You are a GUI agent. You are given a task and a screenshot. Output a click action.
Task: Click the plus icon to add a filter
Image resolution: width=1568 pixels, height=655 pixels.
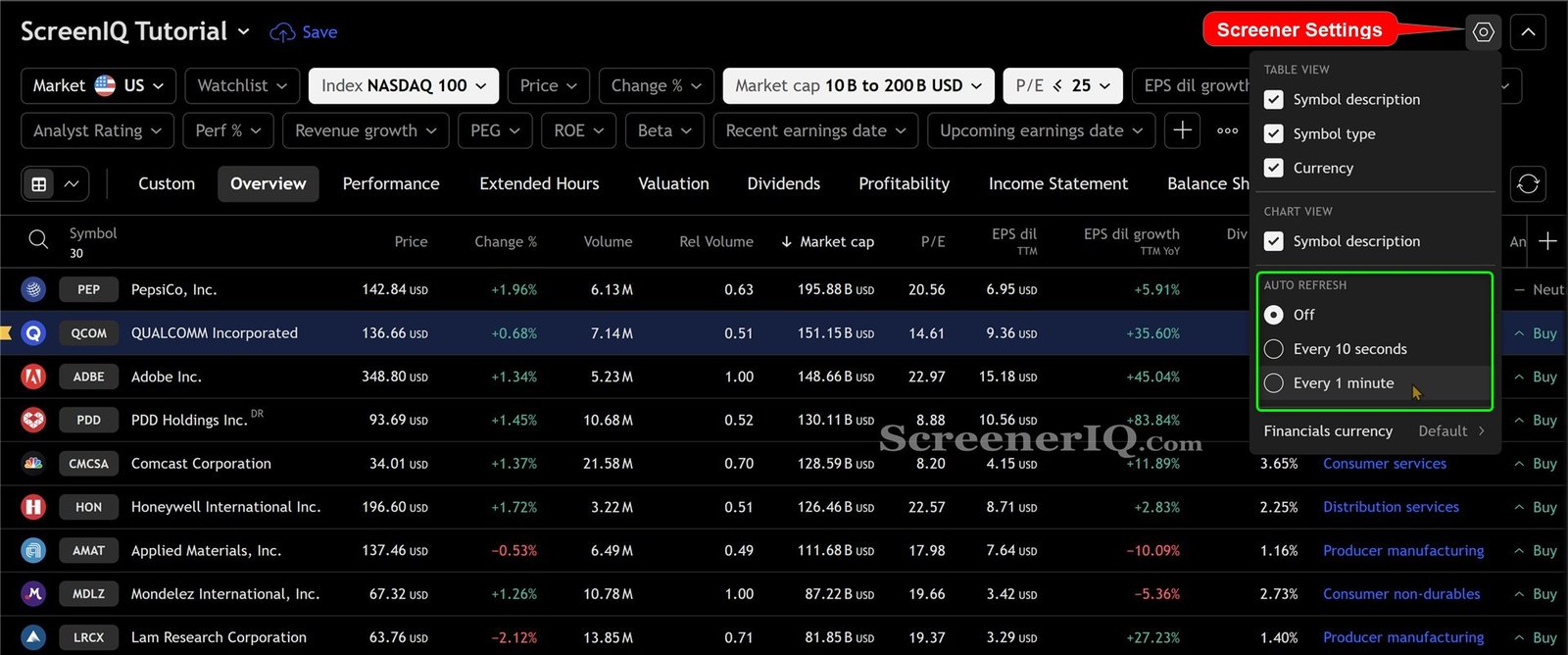point(1183,130)
